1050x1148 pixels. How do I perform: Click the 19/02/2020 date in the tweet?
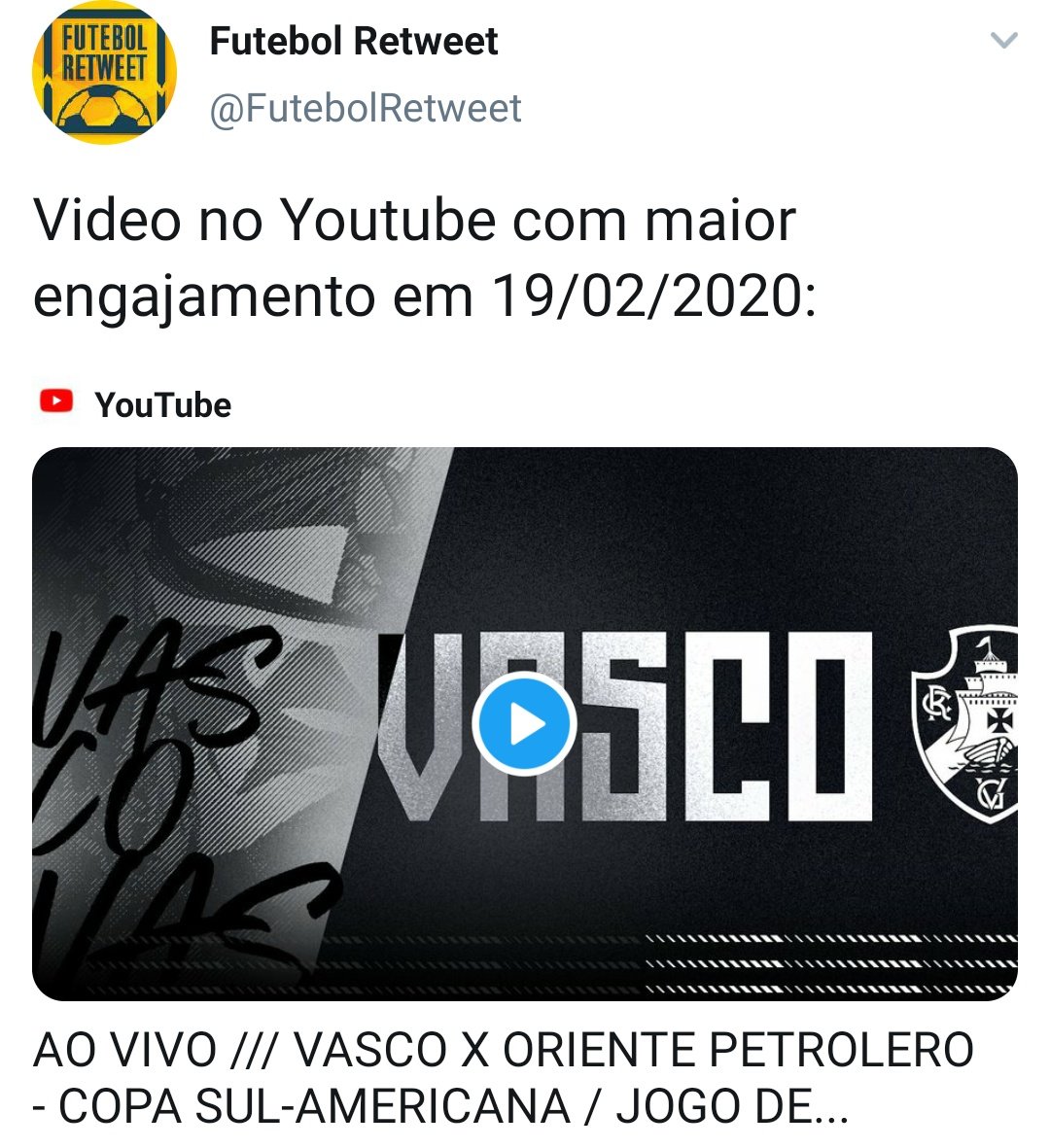point(653,296)
